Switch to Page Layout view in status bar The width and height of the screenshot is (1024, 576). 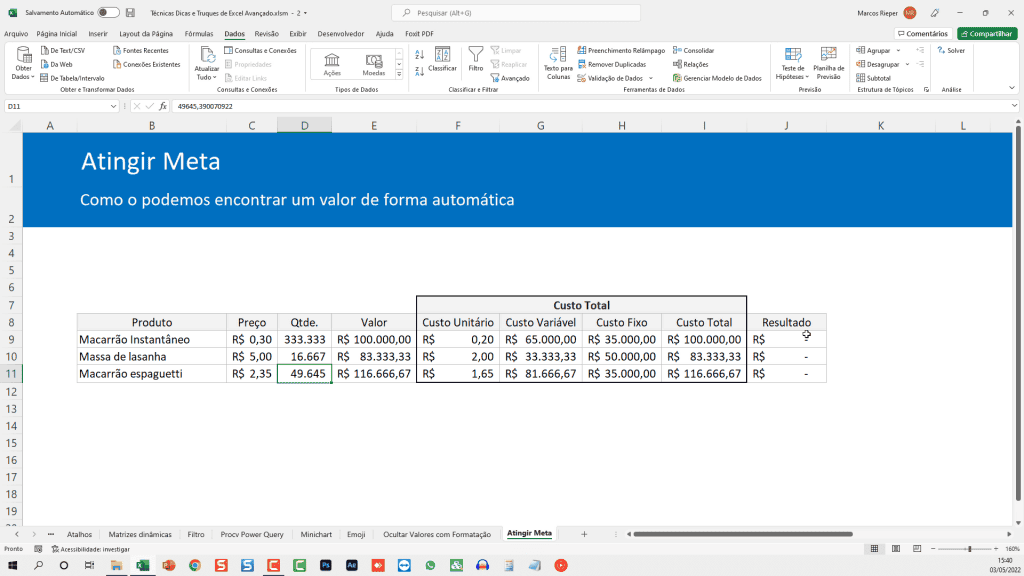coord(896,549)
